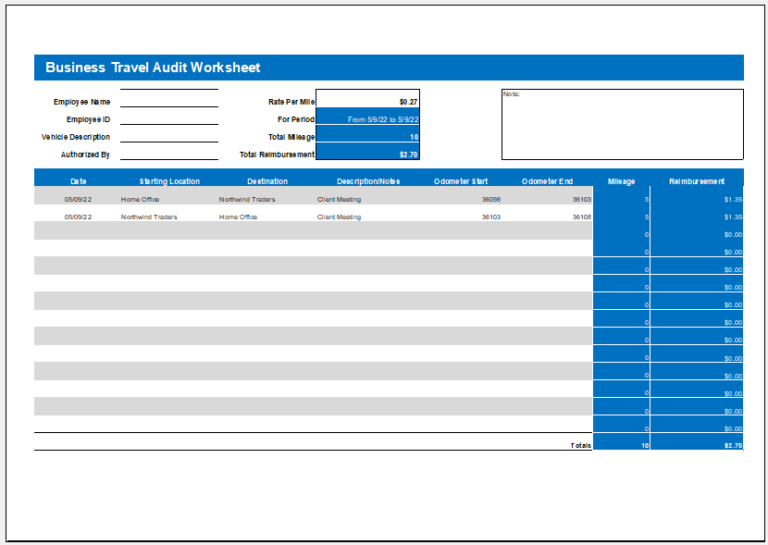This screenshot has height=545, width=768.
Task: Click the Totals label
Action: [580, 445]
